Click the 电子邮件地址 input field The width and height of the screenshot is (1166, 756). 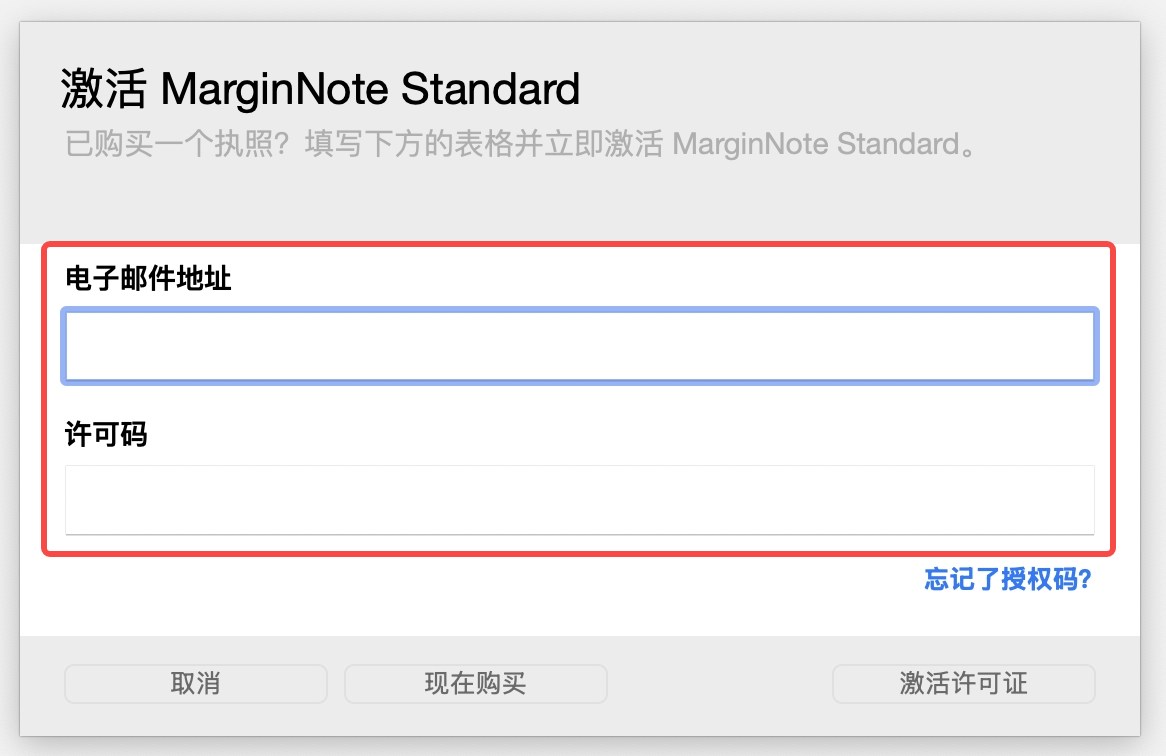coord(580,346)
